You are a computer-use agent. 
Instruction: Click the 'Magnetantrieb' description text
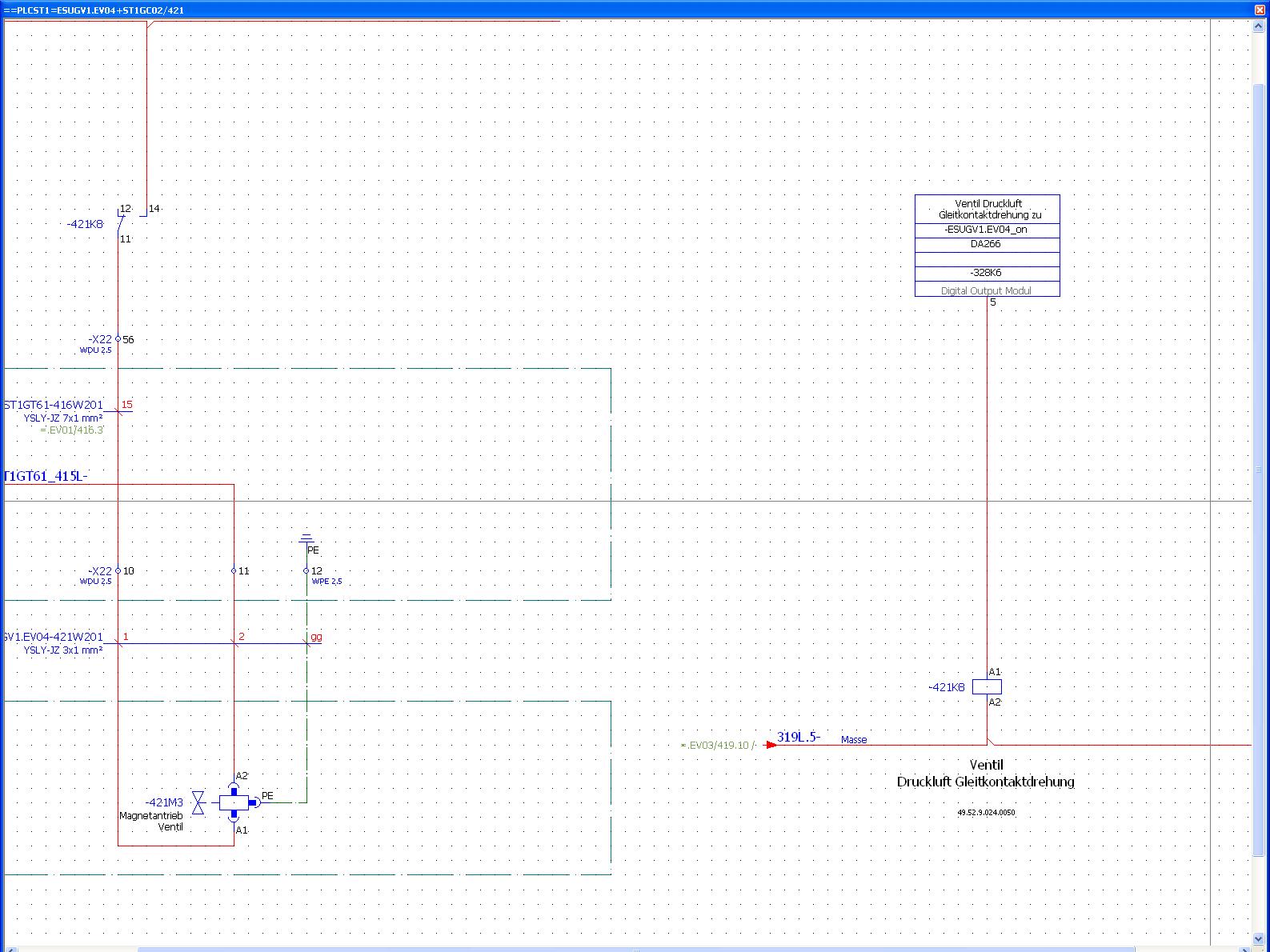click(x=151, y=815)
